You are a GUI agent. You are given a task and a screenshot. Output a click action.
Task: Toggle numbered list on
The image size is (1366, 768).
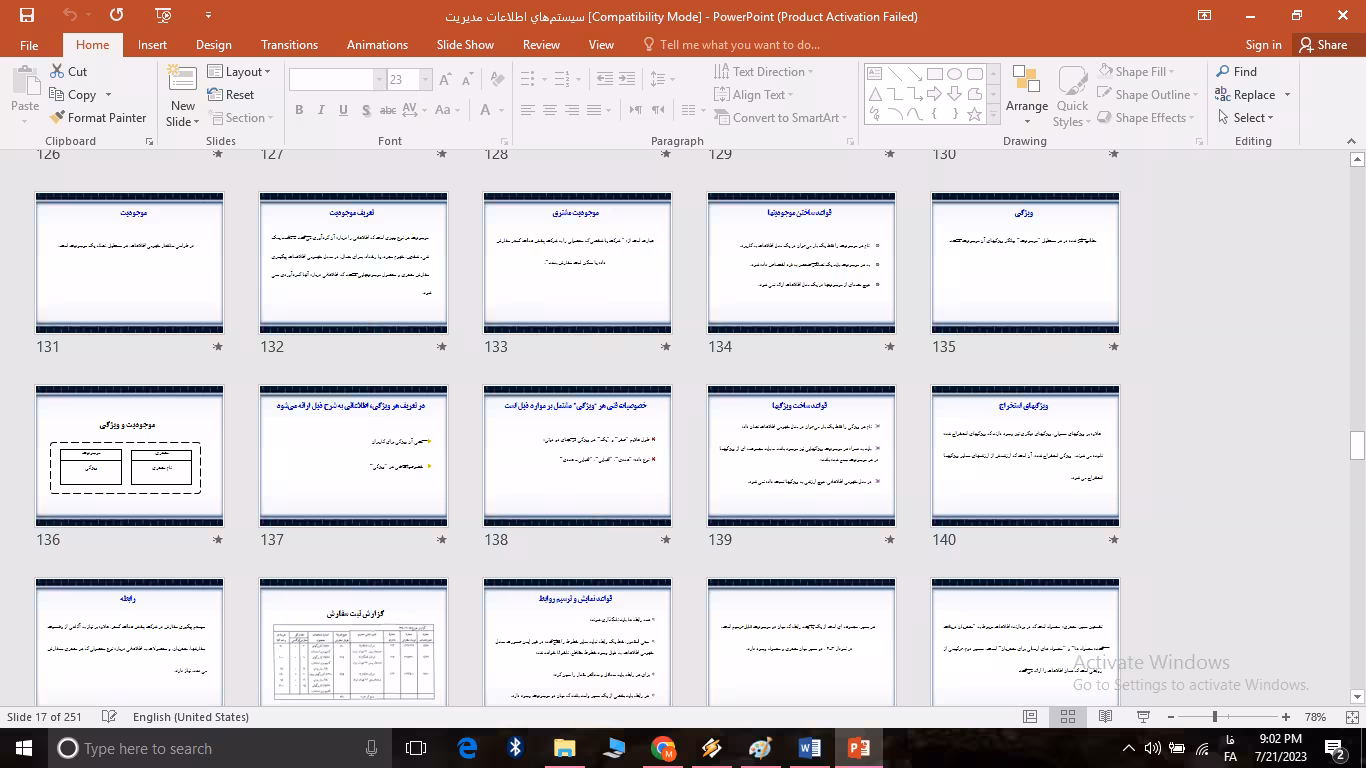[559, 78]
